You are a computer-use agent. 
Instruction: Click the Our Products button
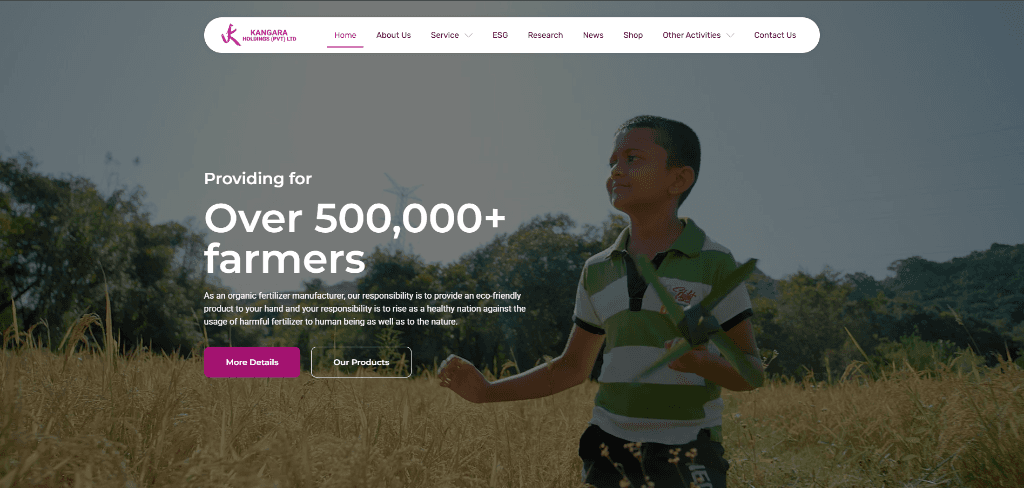(361, 362)
